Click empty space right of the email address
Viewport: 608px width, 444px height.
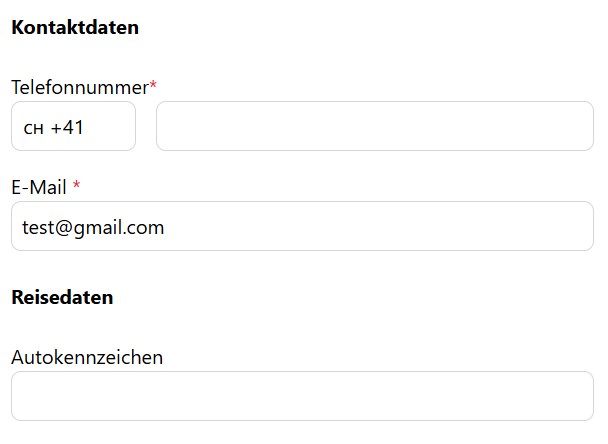[400, 227]
